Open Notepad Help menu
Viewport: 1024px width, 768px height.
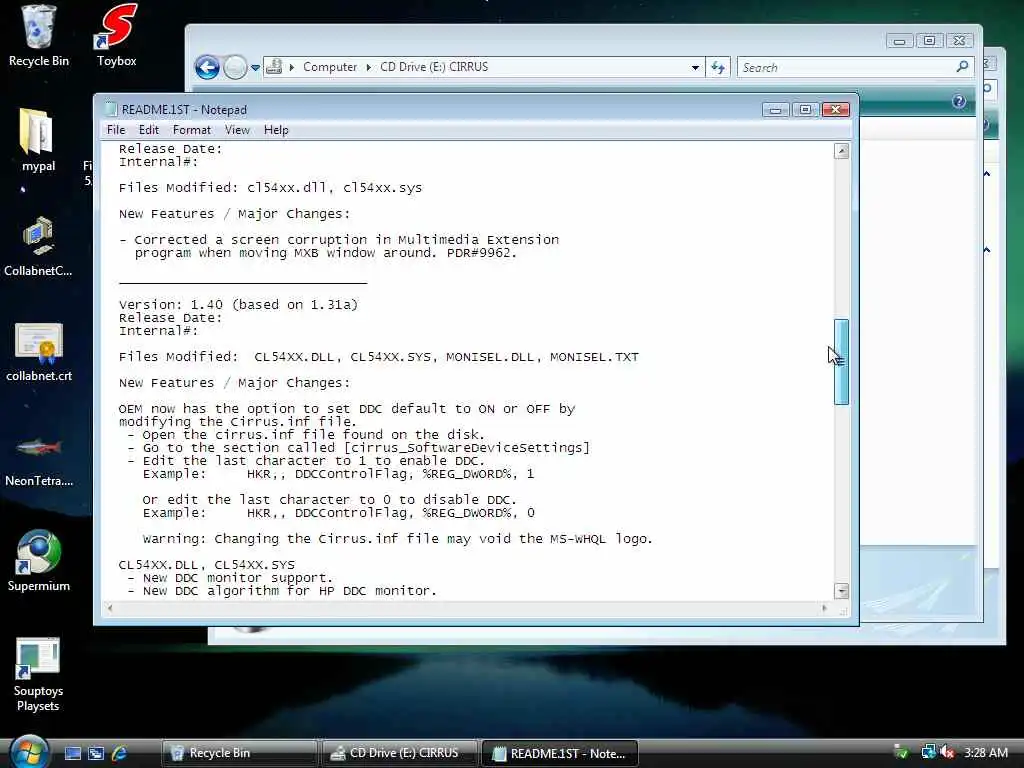(x=276, y=130)
